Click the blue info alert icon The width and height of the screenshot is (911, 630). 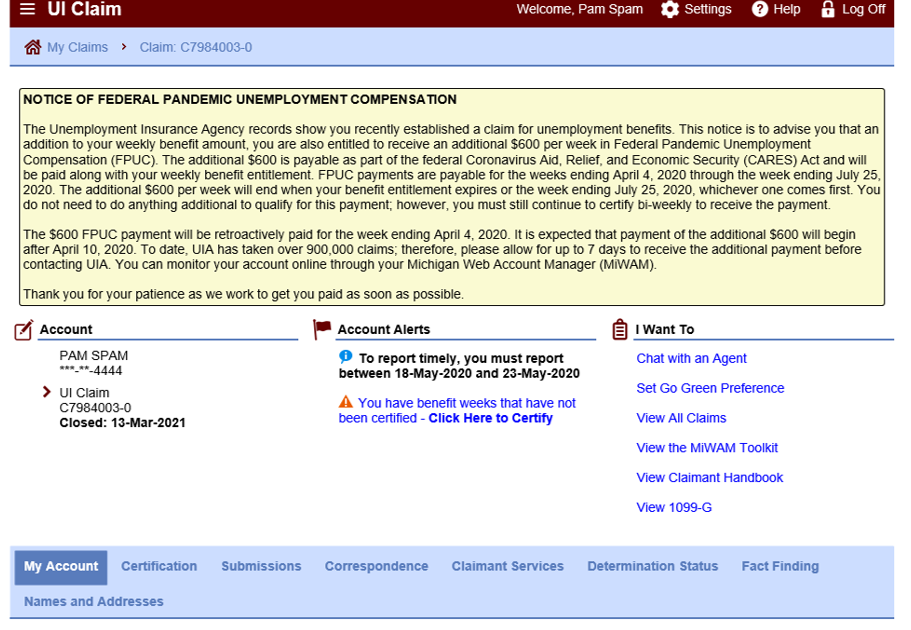[x=346, y=356]
